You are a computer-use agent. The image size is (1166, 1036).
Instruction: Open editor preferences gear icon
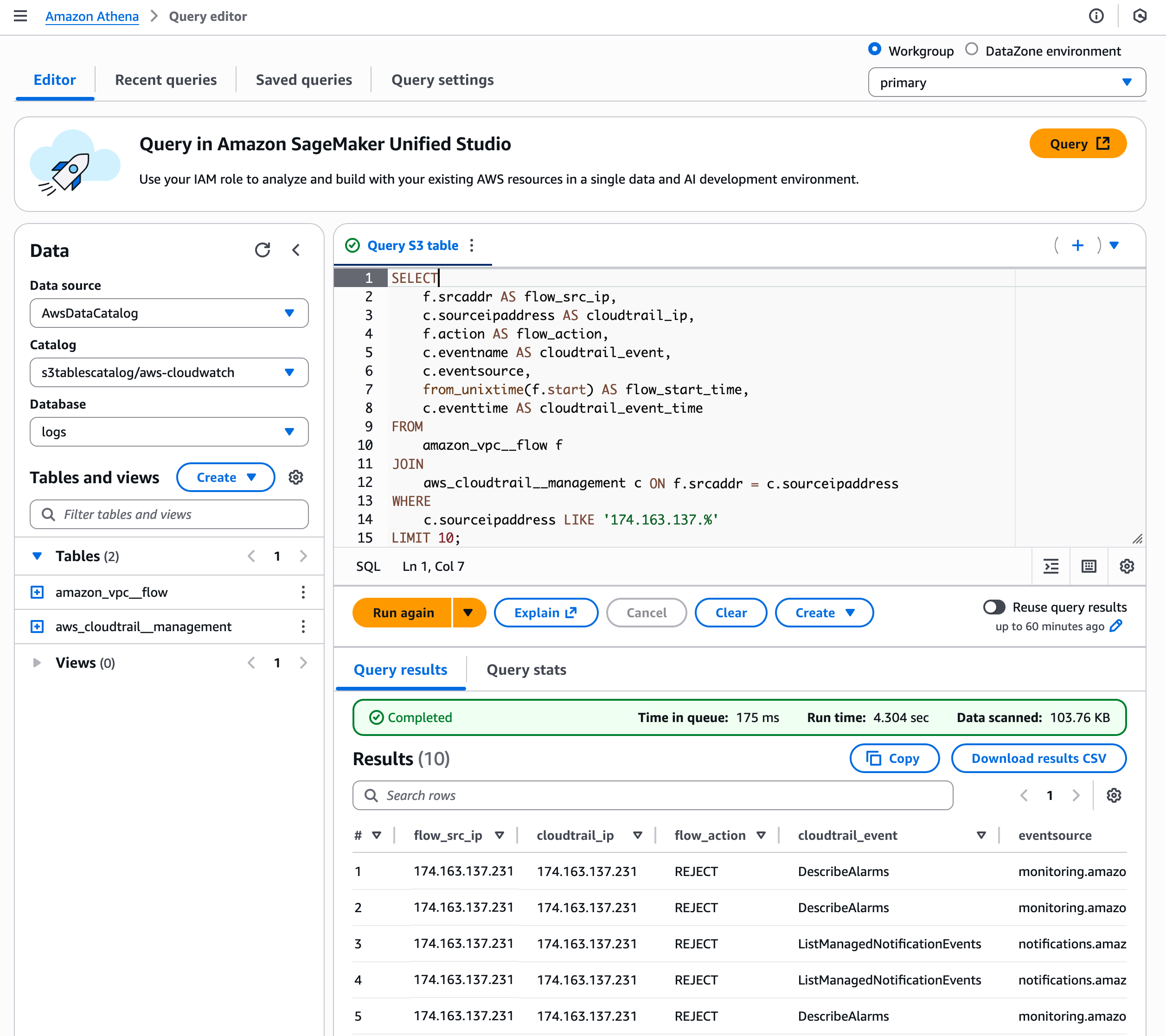click(1127, 566)
